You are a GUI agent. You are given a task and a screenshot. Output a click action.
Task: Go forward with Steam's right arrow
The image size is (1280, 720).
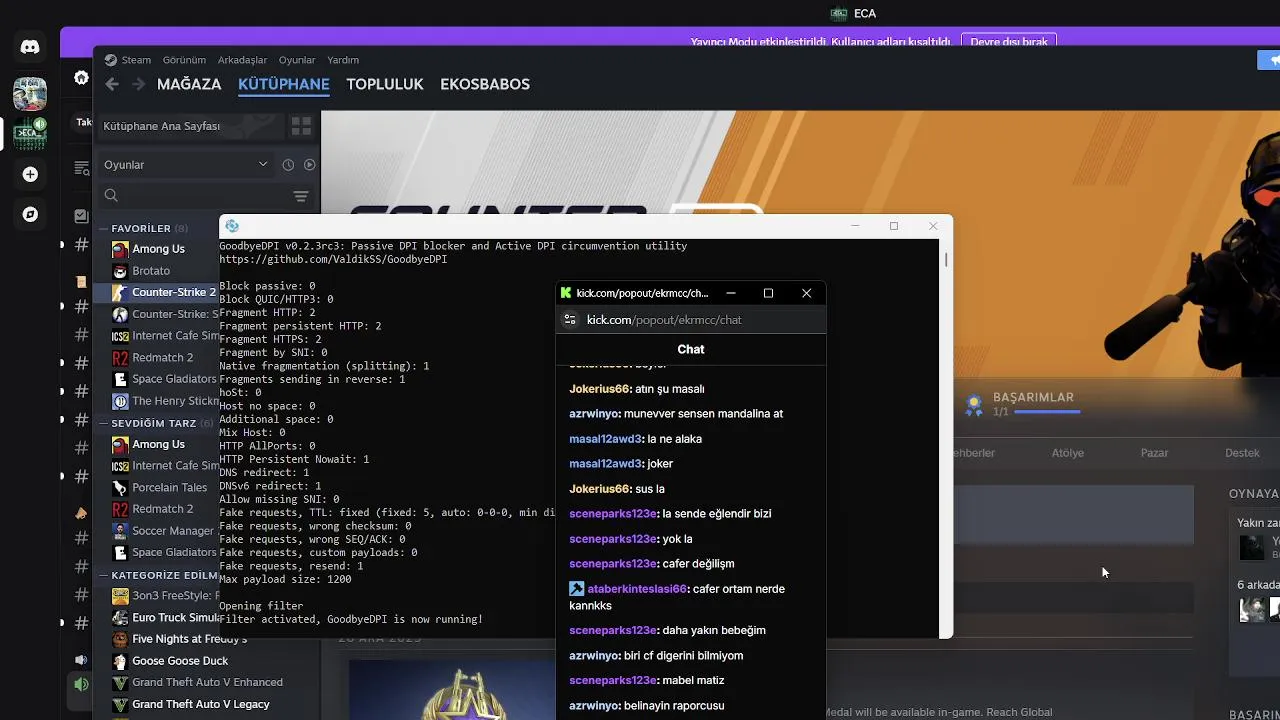138,84
